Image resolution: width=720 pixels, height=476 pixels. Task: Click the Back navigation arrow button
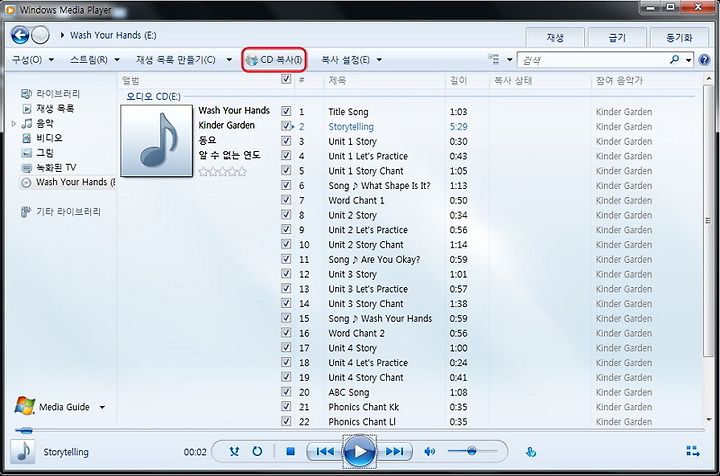click(20, 35)
